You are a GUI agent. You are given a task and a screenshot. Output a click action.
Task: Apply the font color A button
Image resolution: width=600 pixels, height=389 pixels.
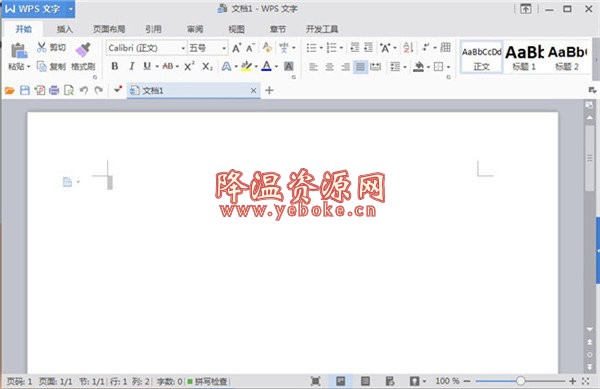tap(266, 67)
